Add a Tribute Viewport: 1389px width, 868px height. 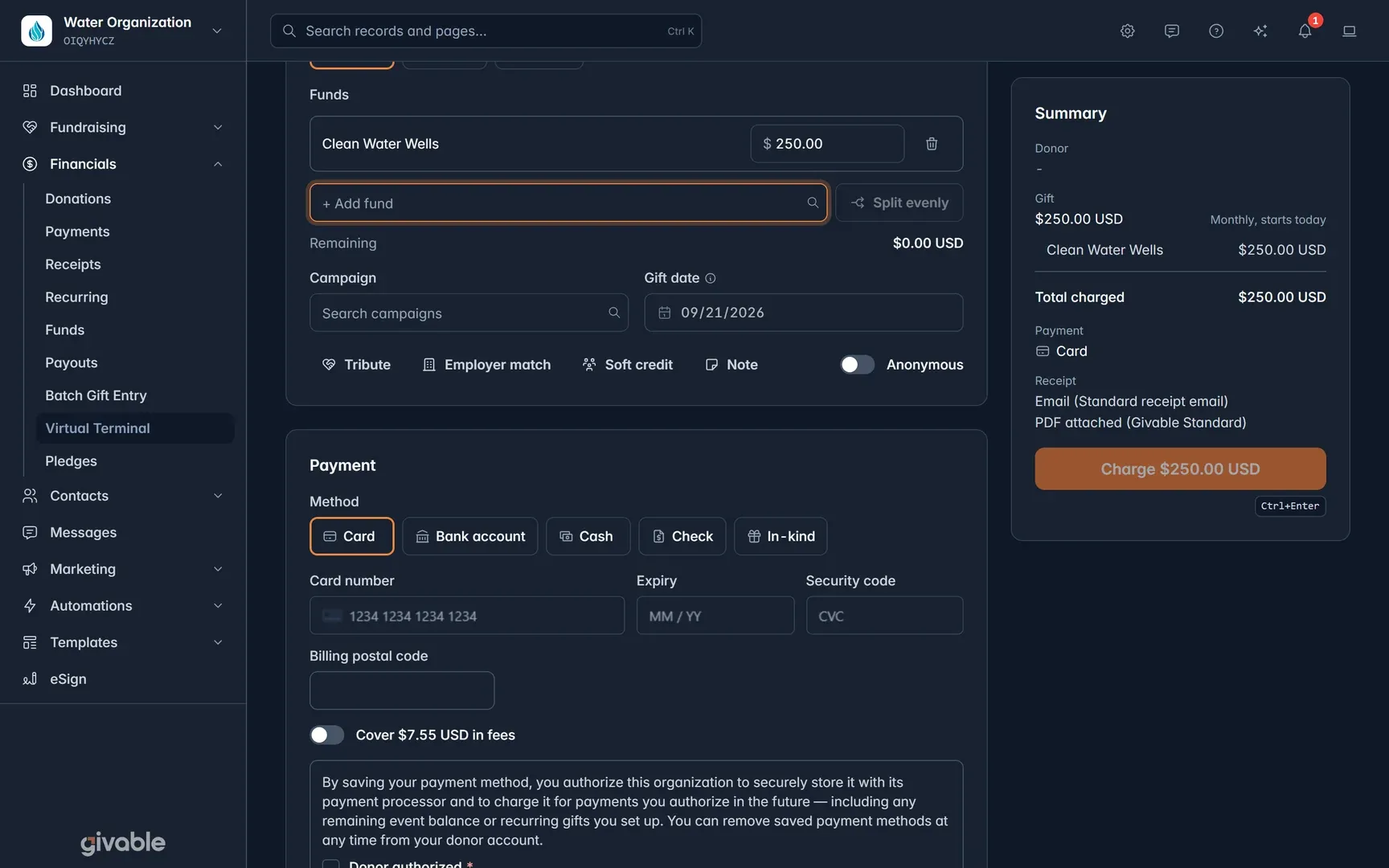click(356, 364)
